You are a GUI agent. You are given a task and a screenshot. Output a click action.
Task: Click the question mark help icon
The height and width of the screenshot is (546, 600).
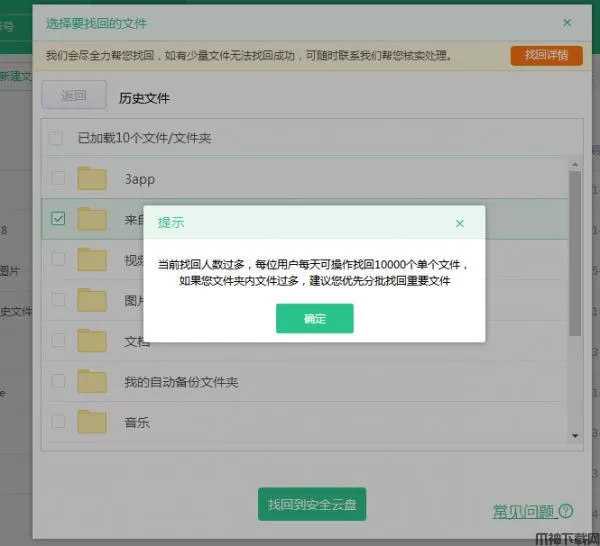(566, 512)
